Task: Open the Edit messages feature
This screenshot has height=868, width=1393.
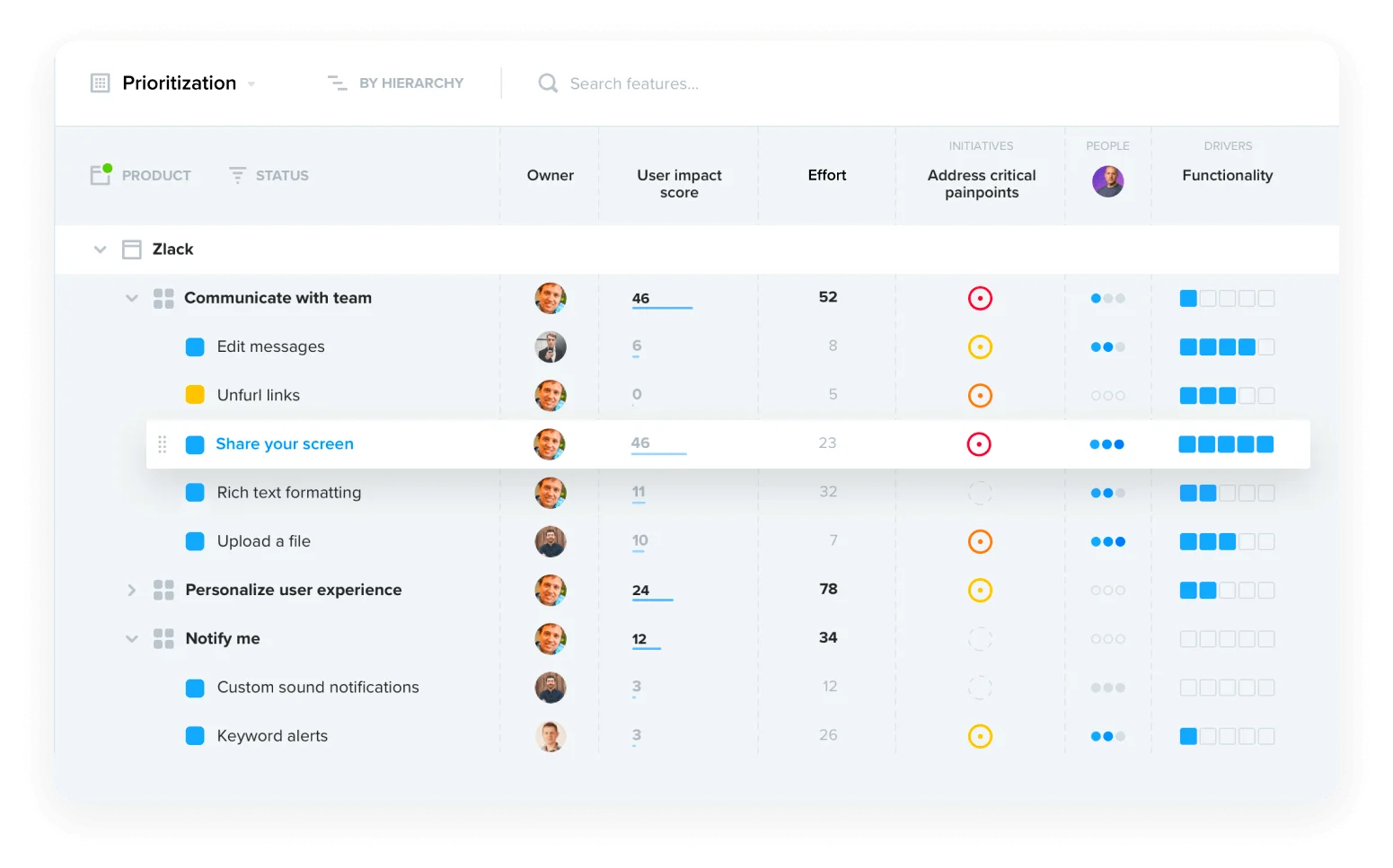Action: (271, 346)
